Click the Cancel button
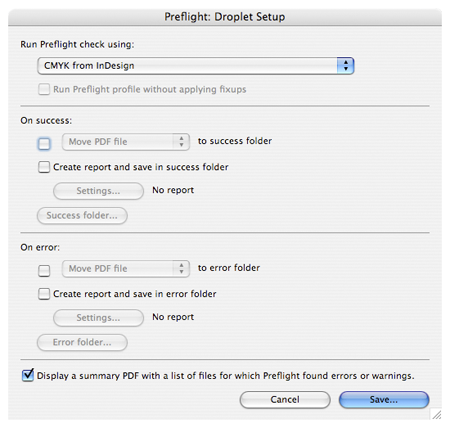Screen dimensions: 450x428 point(285,400)
